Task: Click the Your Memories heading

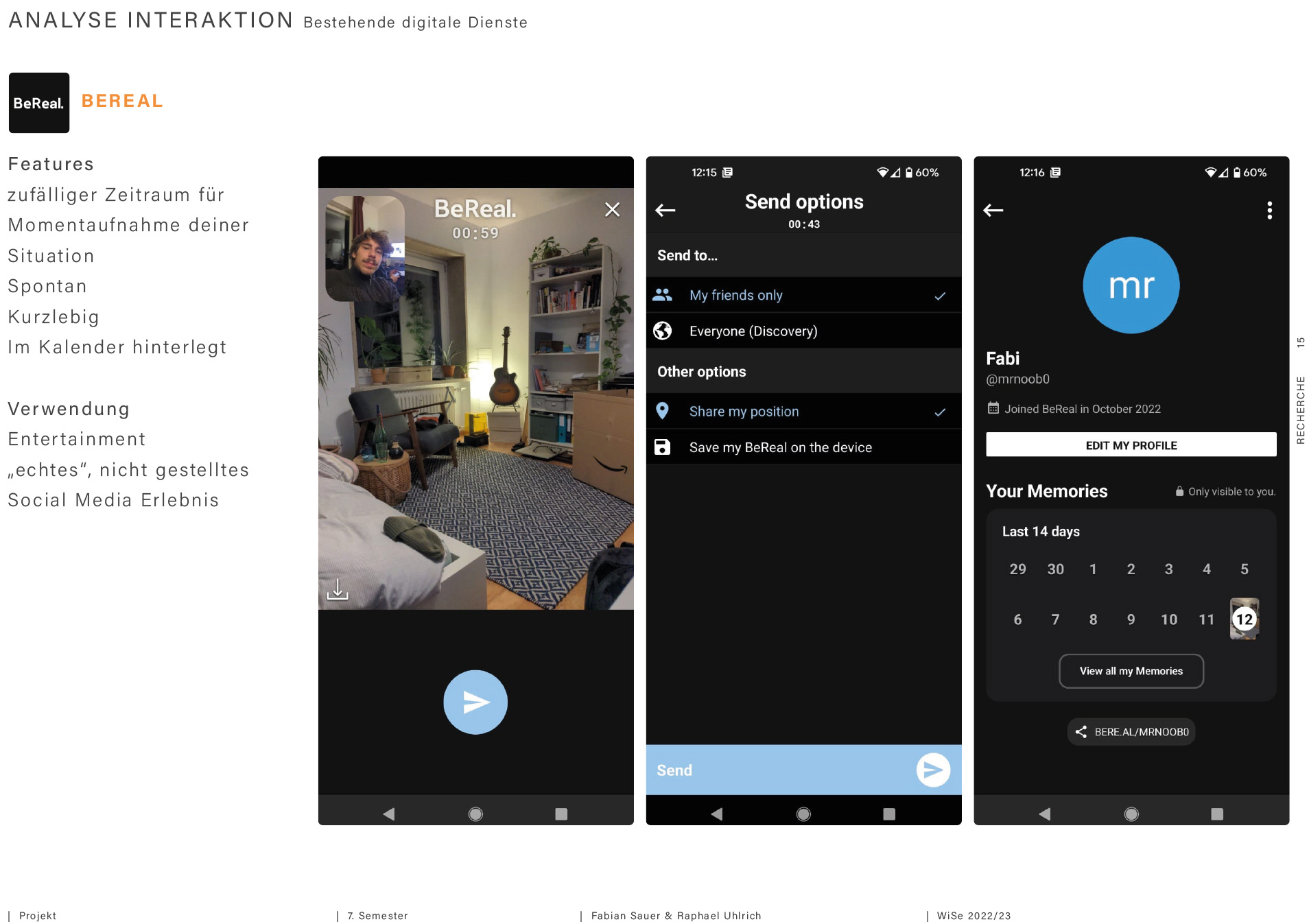Action: pyautogui.click(x=1046, y=491)
